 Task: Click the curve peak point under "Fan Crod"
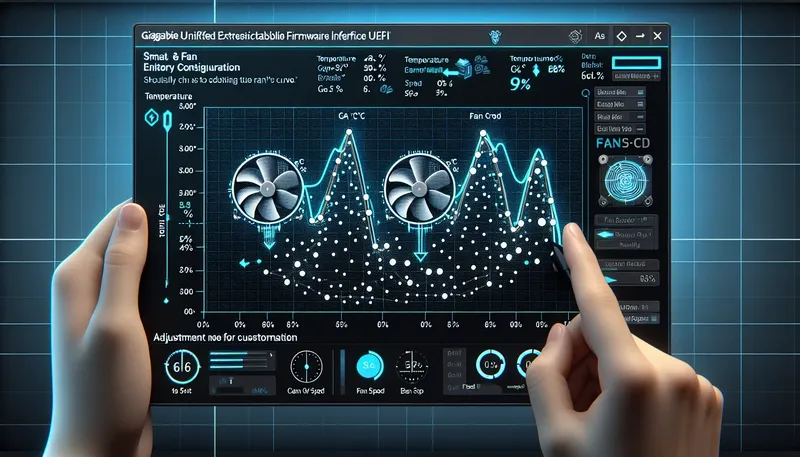[483, 134]
